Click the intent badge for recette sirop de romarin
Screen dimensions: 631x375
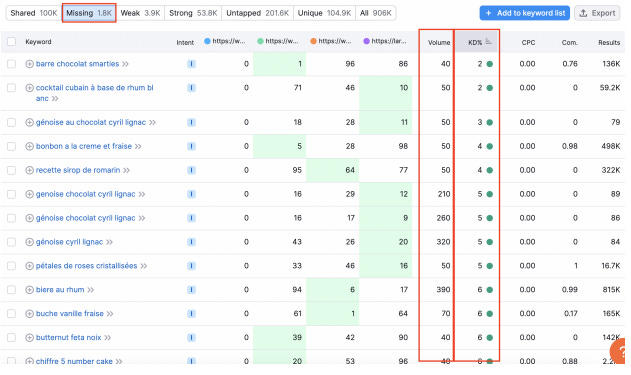[x=192, y=170]
